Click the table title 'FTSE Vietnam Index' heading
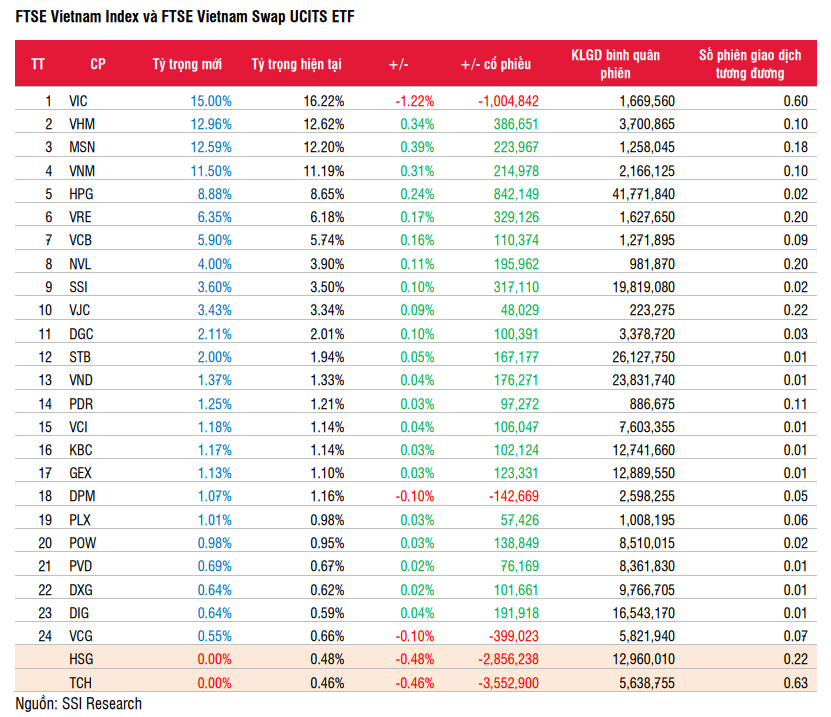This screenshot has height=717, width=831. (x=183, y=17)
